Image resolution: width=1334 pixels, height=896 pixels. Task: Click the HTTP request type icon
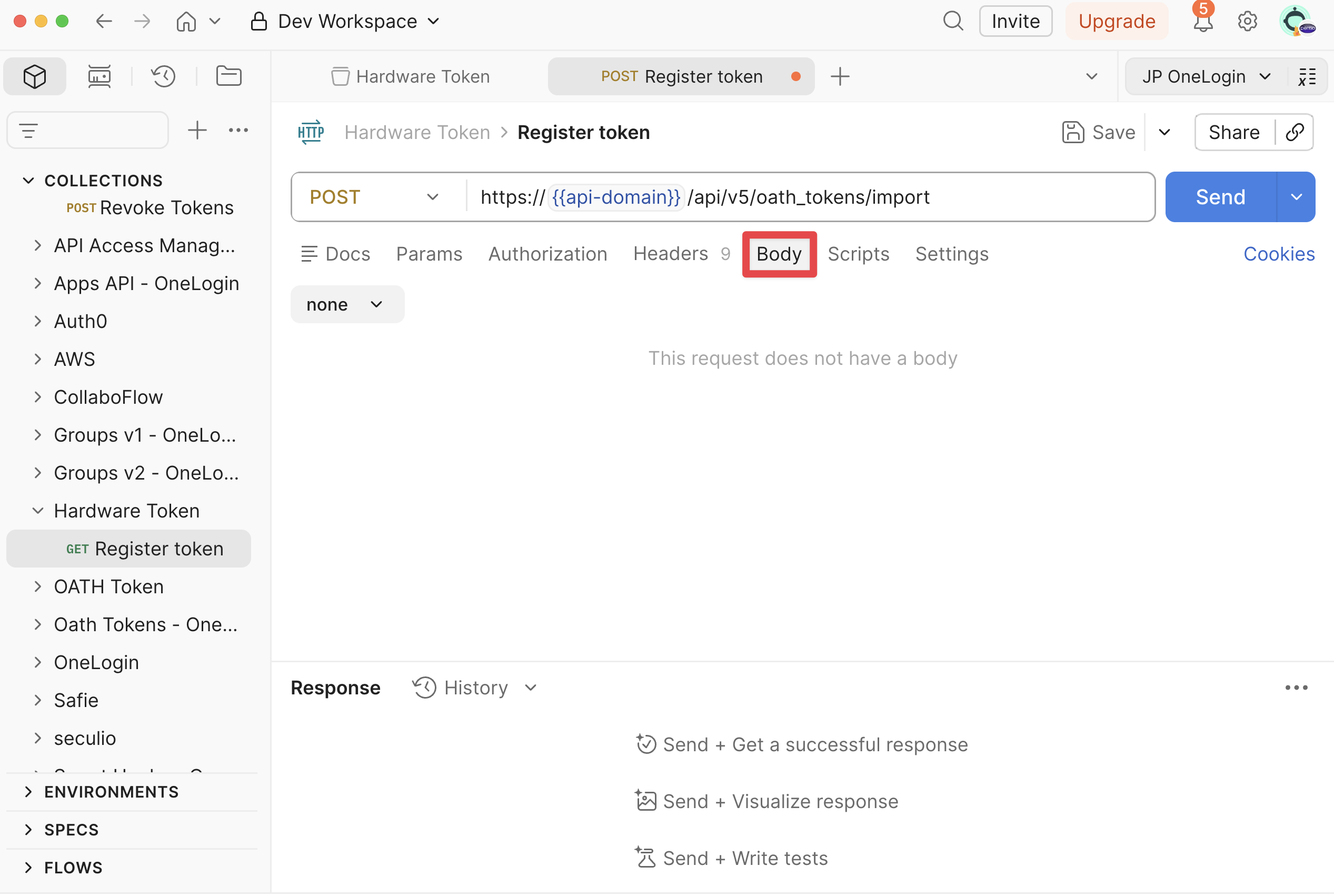[311, 133]
